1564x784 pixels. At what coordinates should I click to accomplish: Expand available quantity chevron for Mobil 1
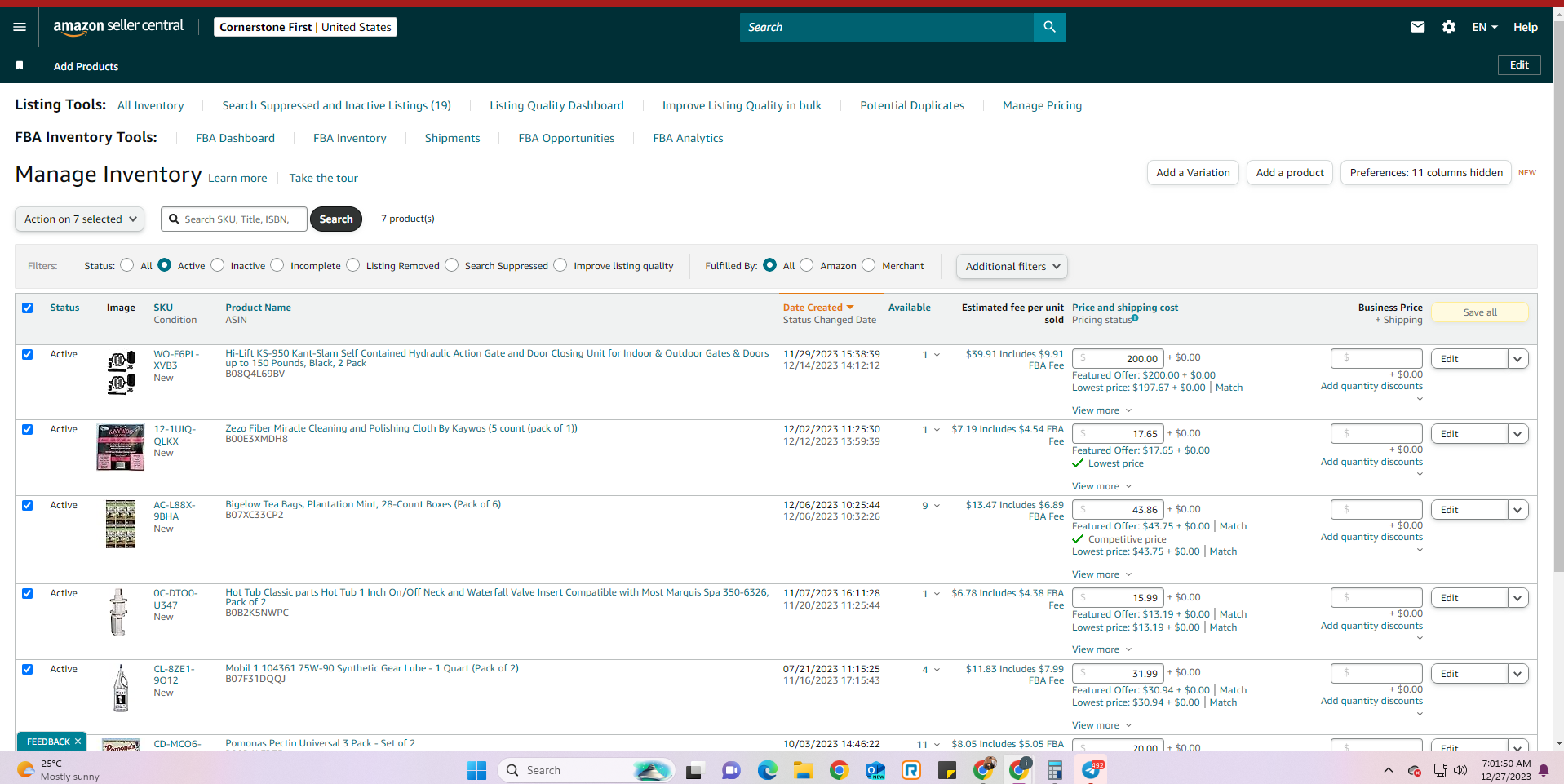click(937, 670)
